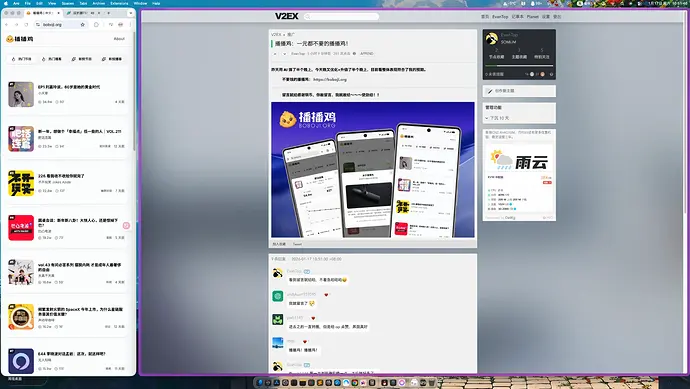
Task: Click the pink floating button beside red podcast
Action: click(x=126, y=225)
